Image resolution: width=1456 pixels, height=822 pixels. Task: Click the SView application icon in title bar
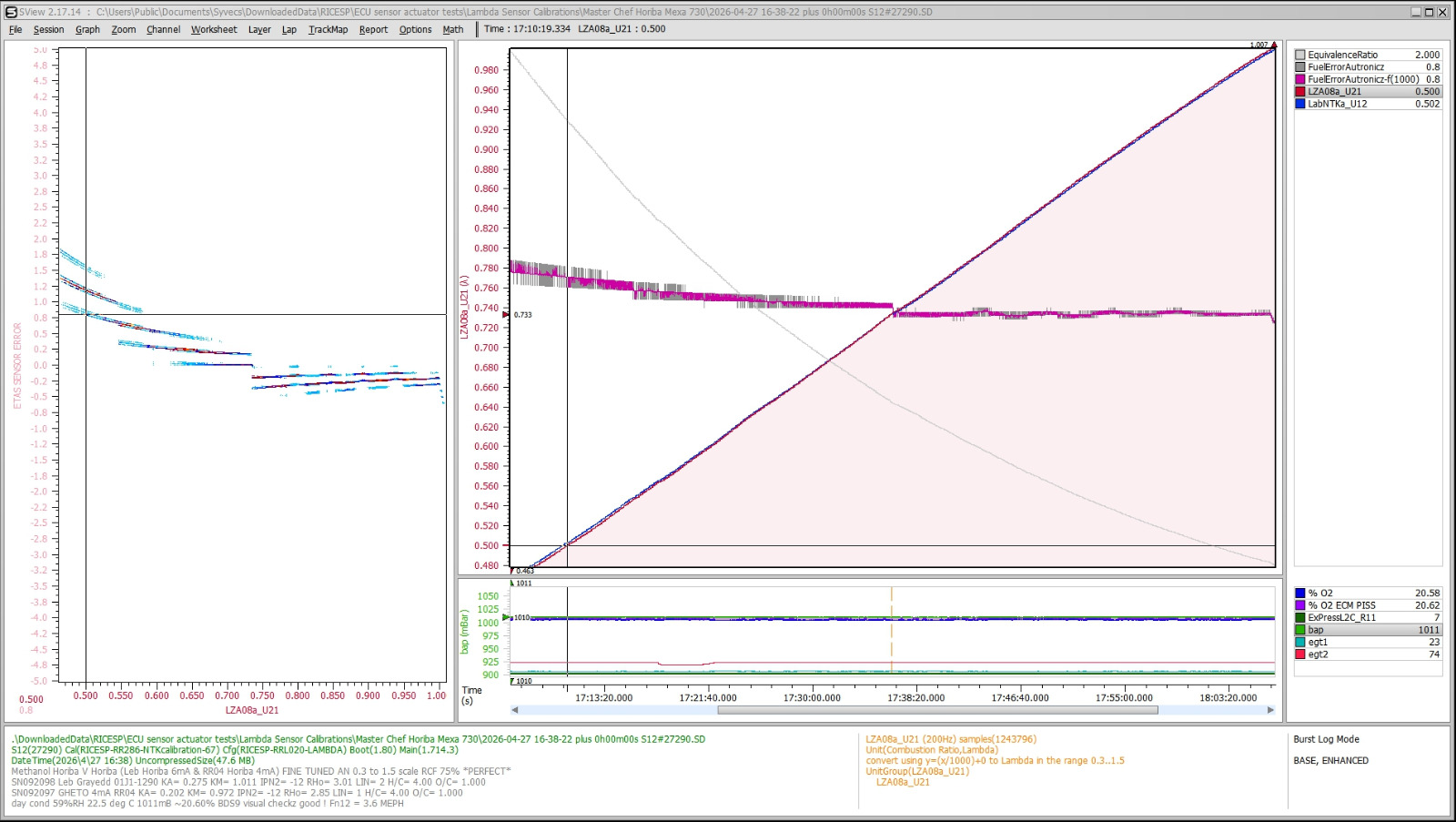pos(11,12)
